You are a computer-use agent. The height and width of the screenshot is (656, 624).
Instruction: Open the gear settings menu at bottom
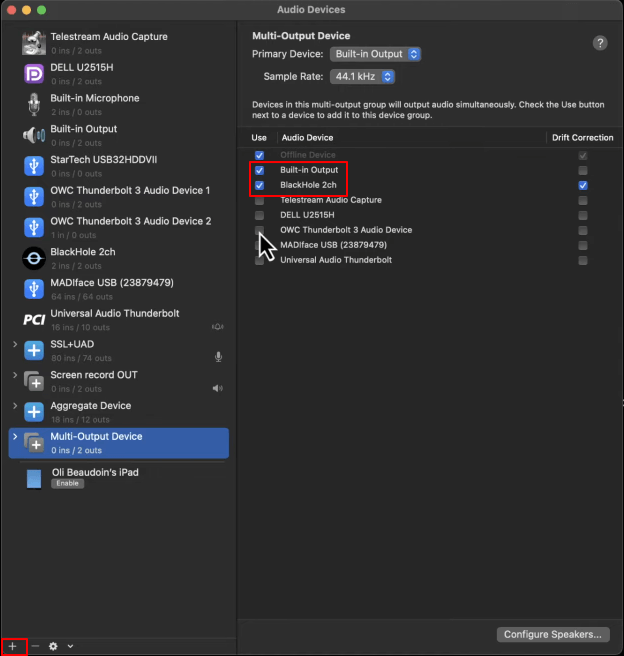[54, 646]
